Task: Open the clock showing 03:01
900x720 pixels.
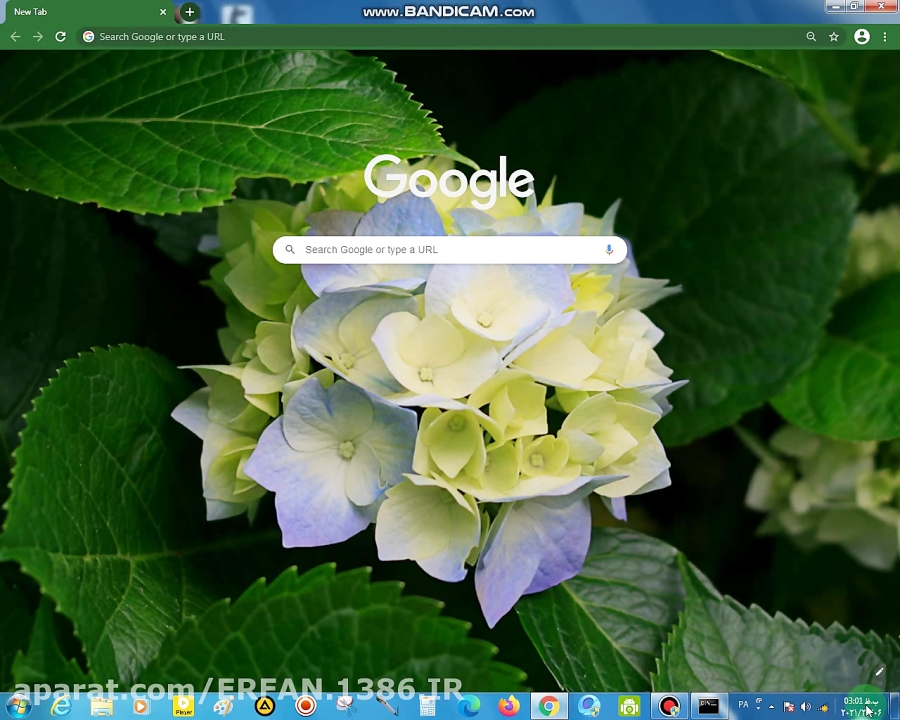Action: 861,707
